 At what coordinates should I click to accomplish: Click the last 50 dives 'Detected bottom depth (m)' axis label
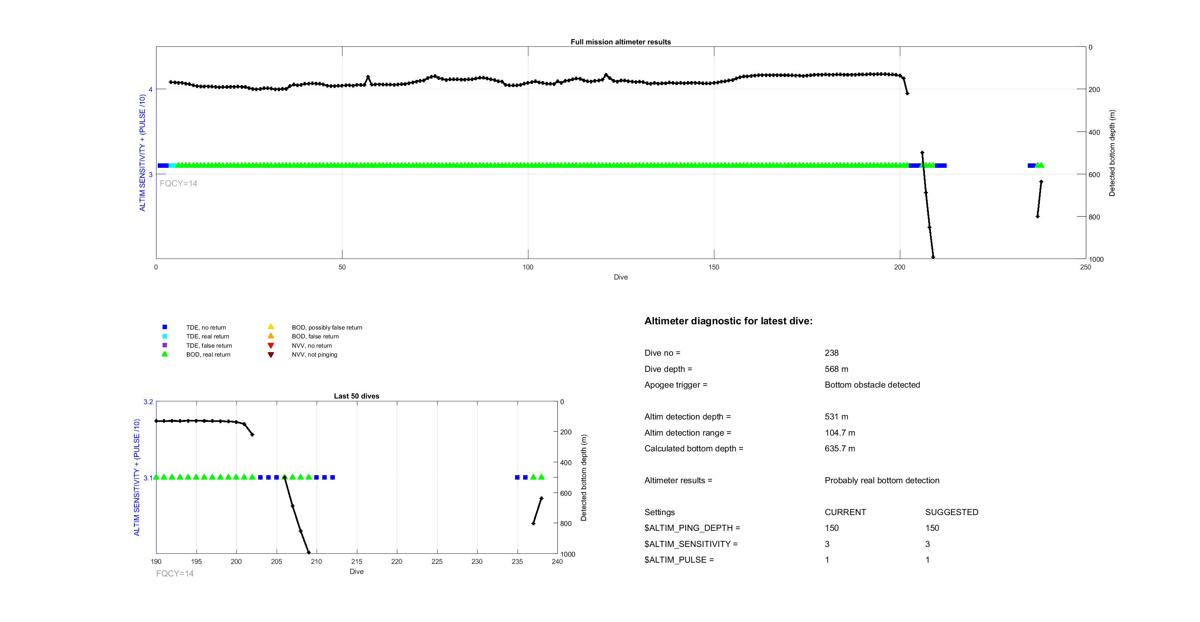click(583, 478)
